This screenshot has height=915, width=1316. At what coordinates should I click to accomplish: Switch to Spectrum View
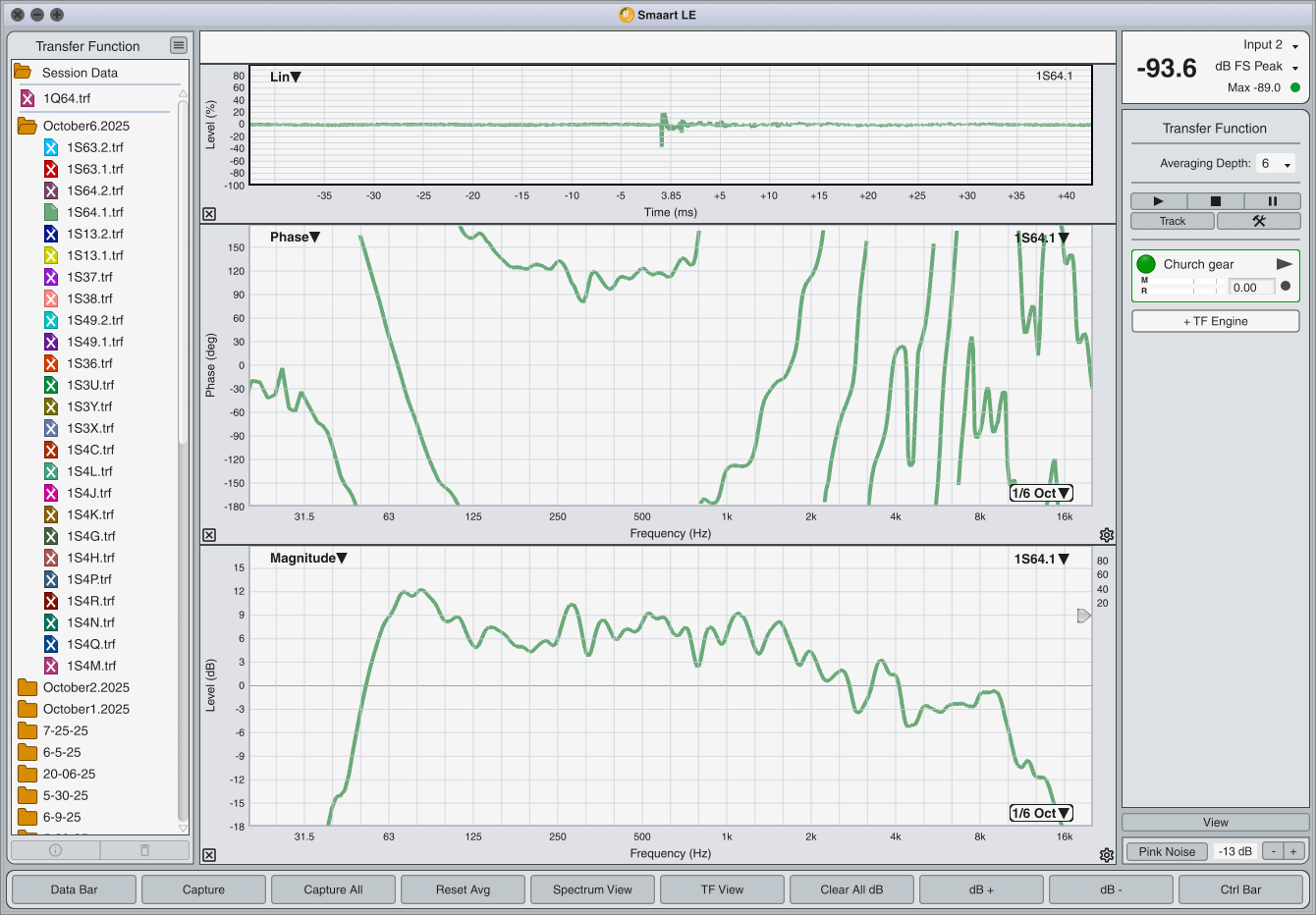click(x=592, y=889)
